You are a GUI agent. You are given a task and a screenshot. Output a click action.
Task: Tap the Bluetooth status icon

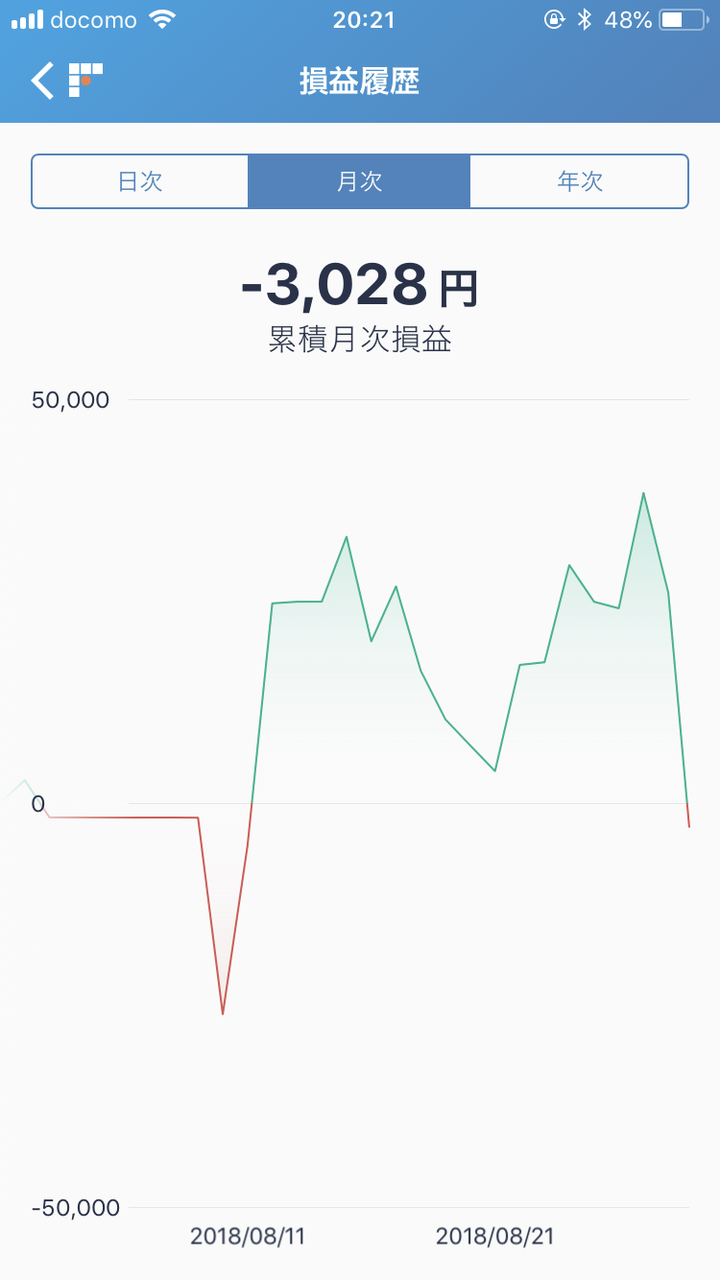point(586,19)
